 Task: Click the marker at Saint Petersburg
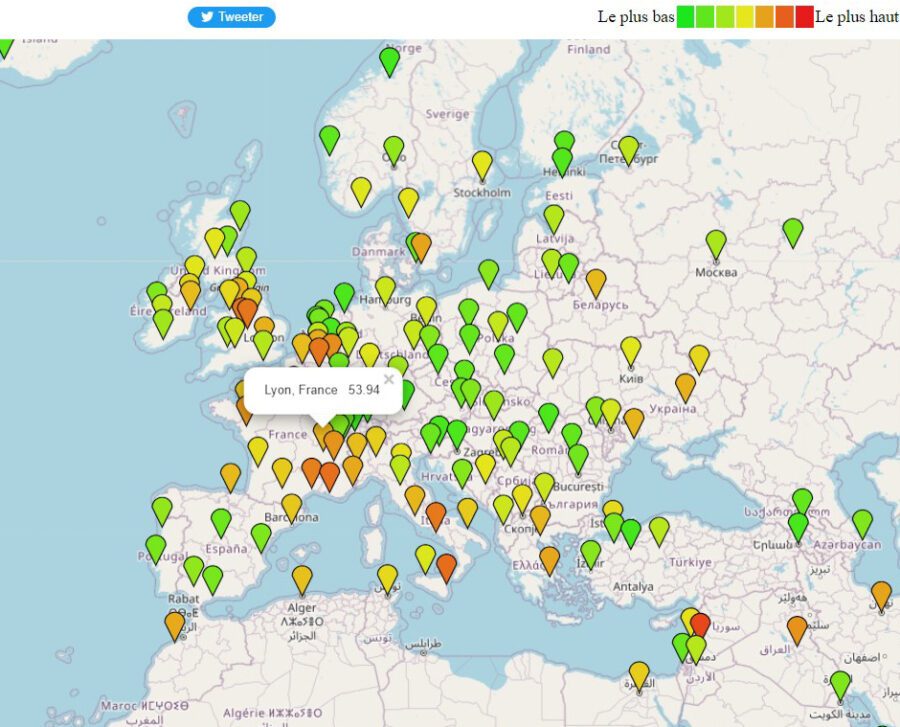628,149
